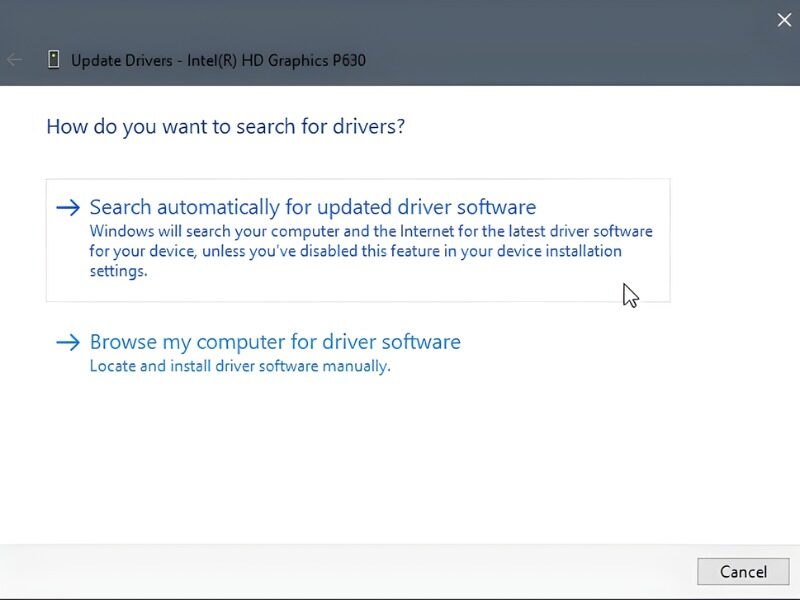Click the device icon beside Update Drivers title
The image size is (800, 600).
54,60
